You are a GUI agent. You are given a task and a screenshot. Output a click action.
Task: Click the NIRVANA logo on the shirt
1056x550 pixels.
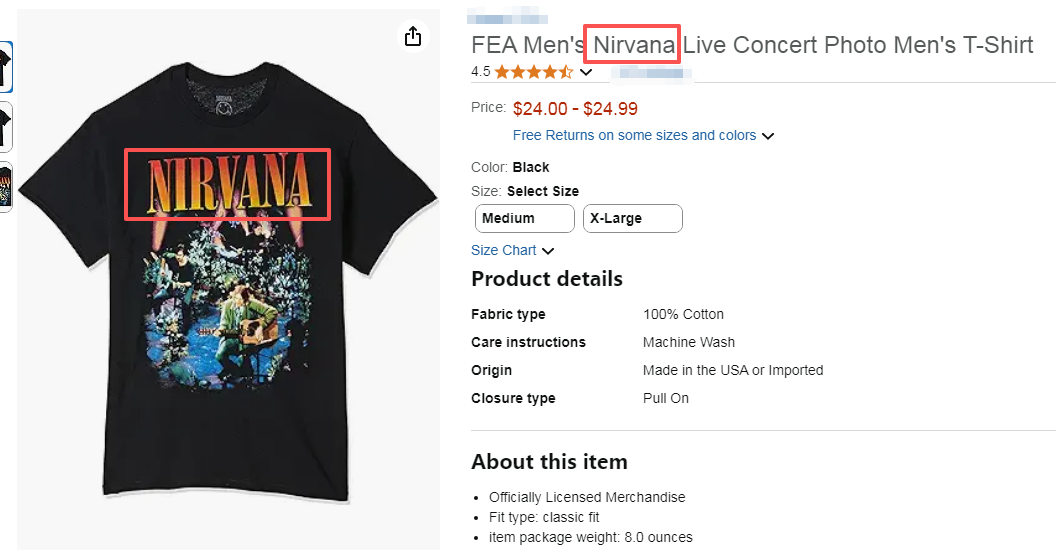[227, 183]
